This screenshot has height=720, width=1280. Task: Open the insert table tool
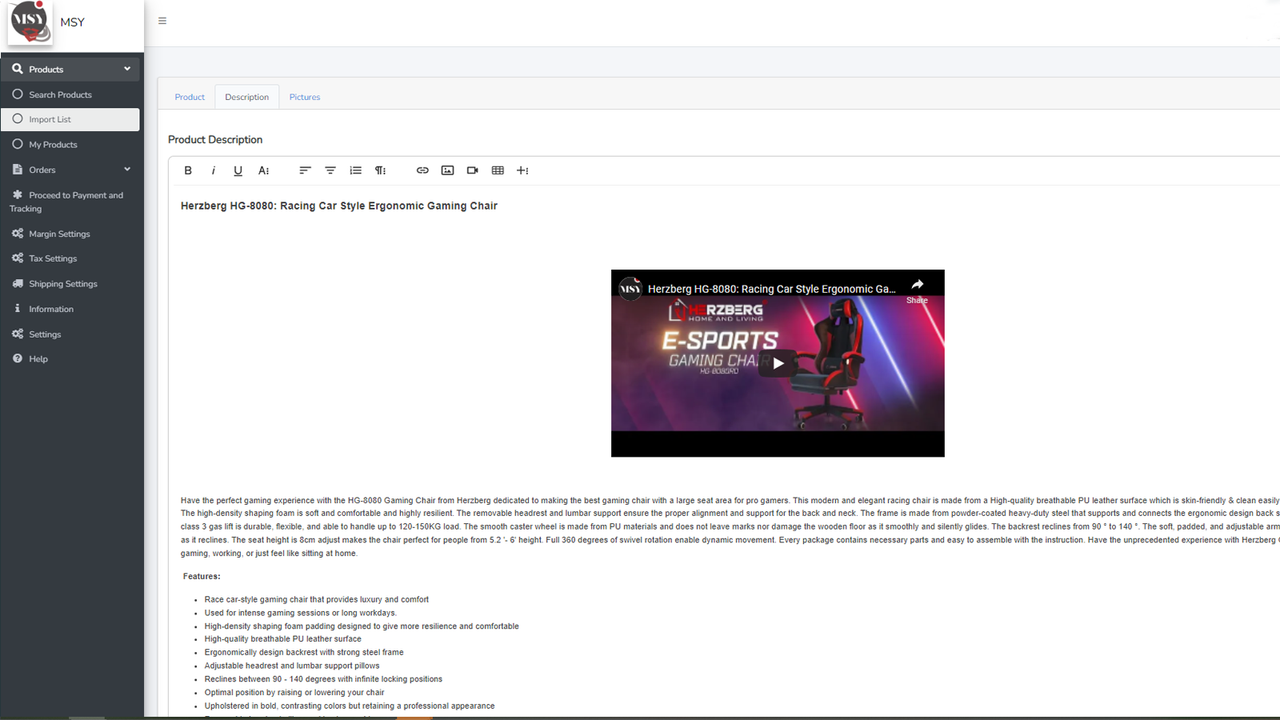point(497,170)
